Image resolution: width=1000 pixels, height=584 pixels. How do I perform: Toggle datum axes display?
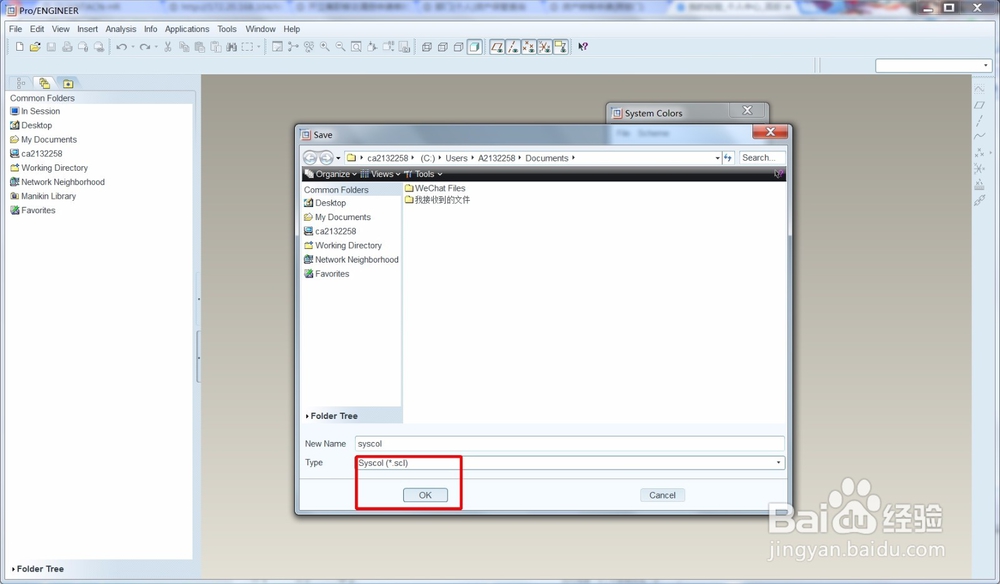(513, 47)
